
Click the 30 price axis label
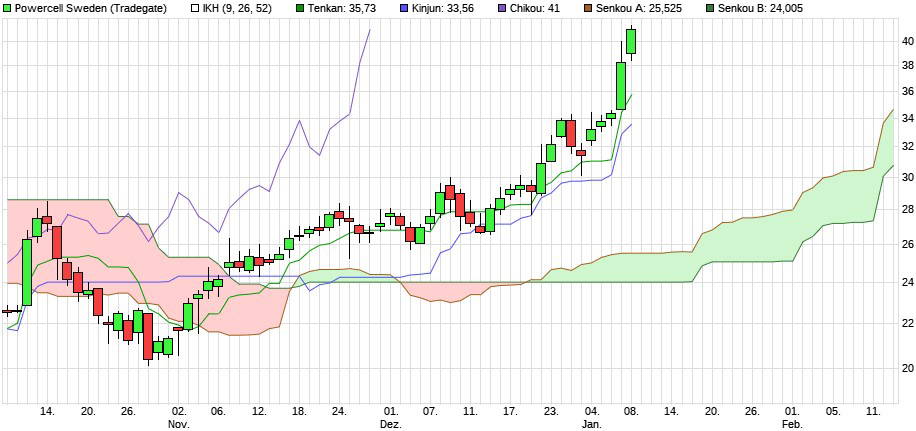(x=907, y=177)
